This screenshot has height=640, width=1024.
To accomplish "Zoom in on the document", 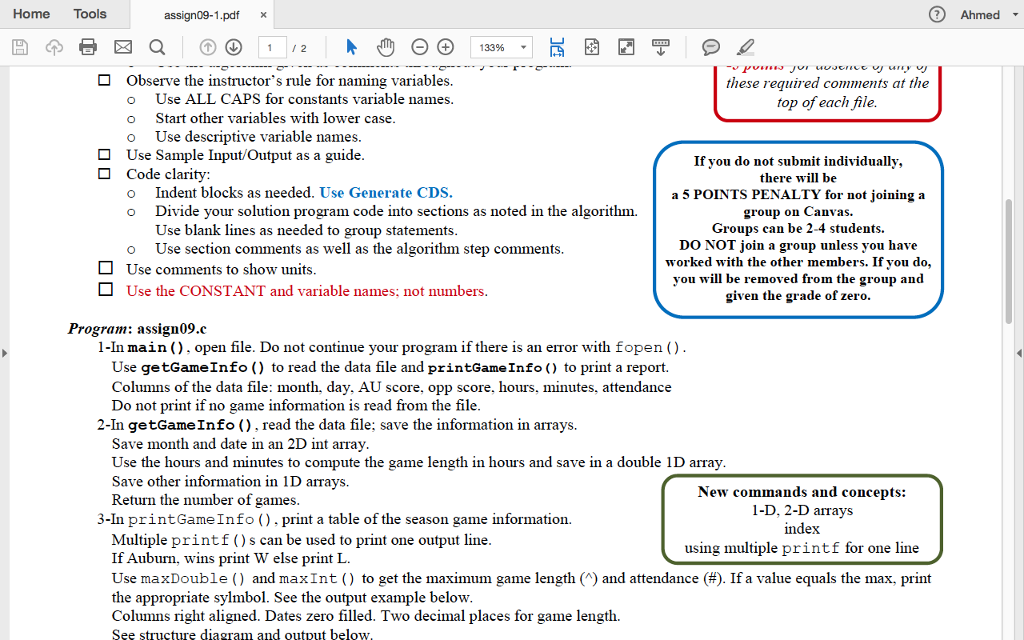I will 444,46.
